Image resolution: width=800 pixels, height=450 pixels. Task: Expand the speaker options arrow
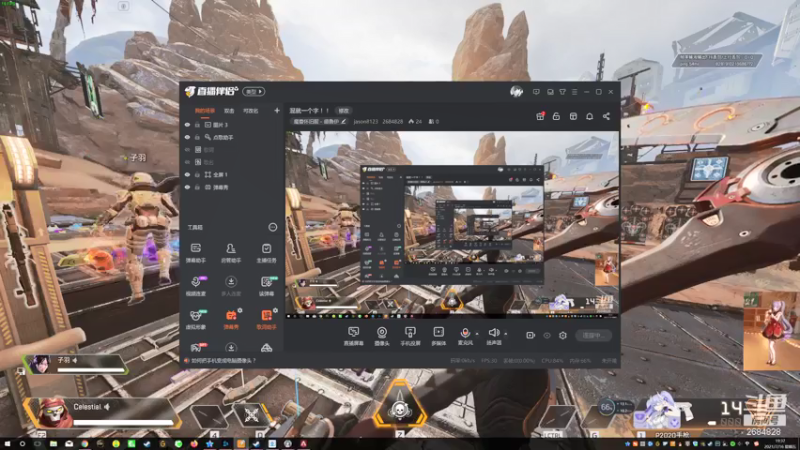click(x=506, y=334)
